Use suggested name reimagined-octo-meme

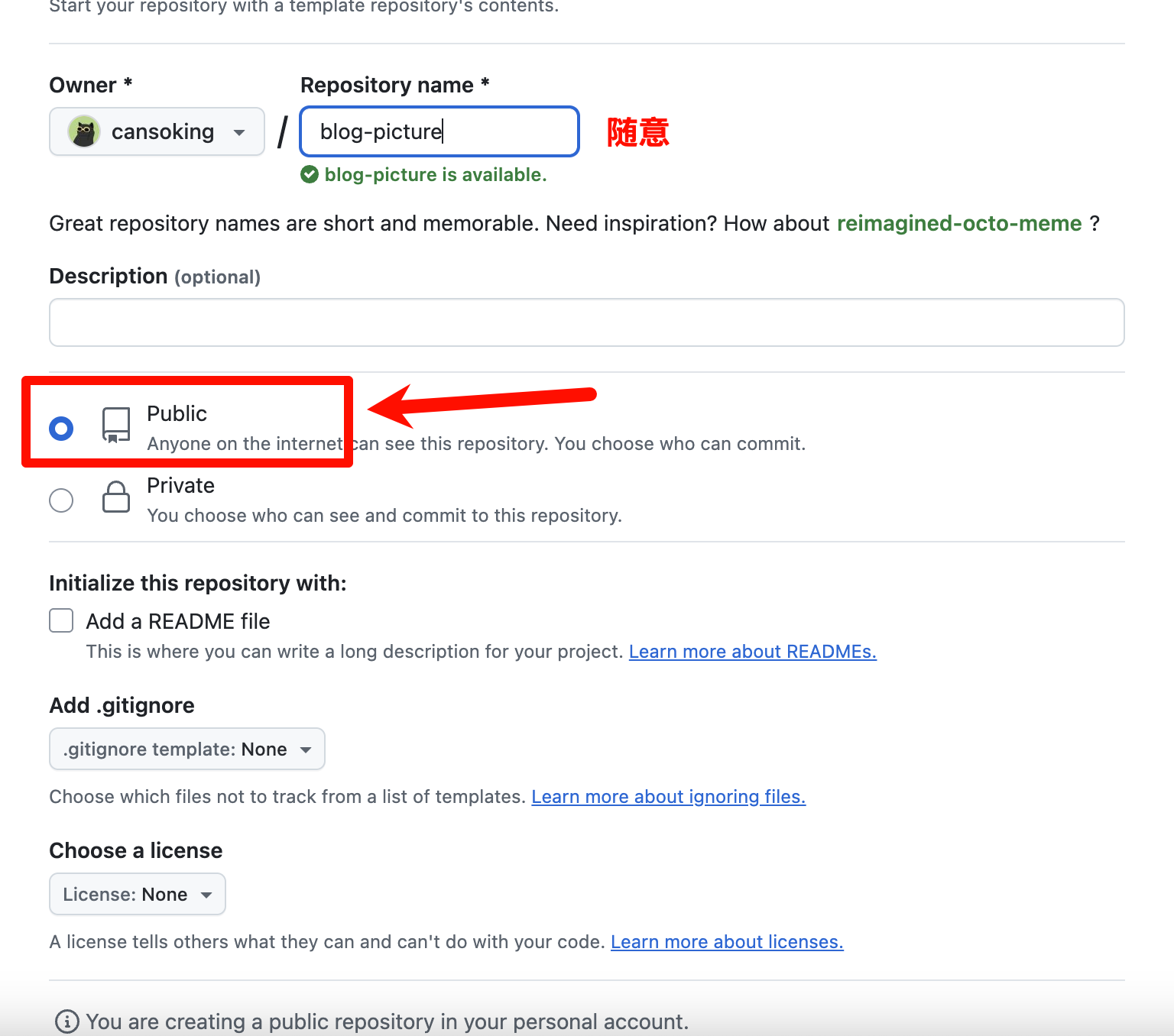click(x=959, y=223)
